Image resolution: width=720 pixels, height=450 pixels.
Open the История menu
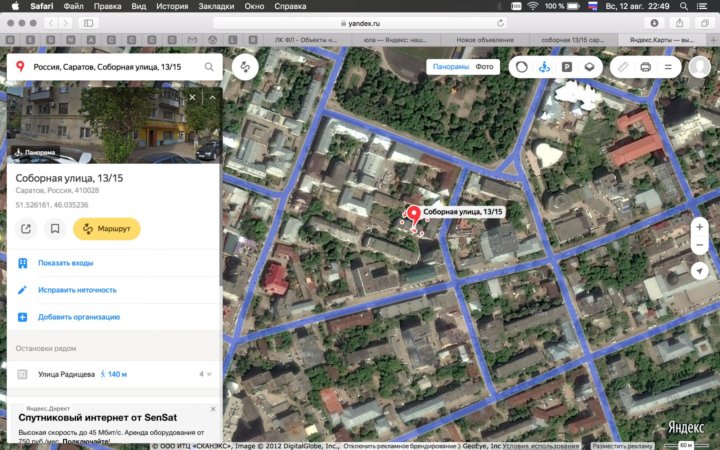(172, 6)
